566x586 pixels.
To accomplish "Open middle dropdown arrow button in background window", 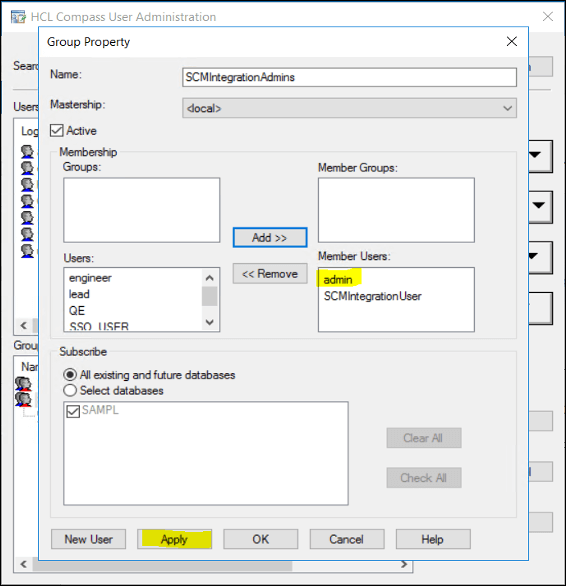I will click(541, 207).
